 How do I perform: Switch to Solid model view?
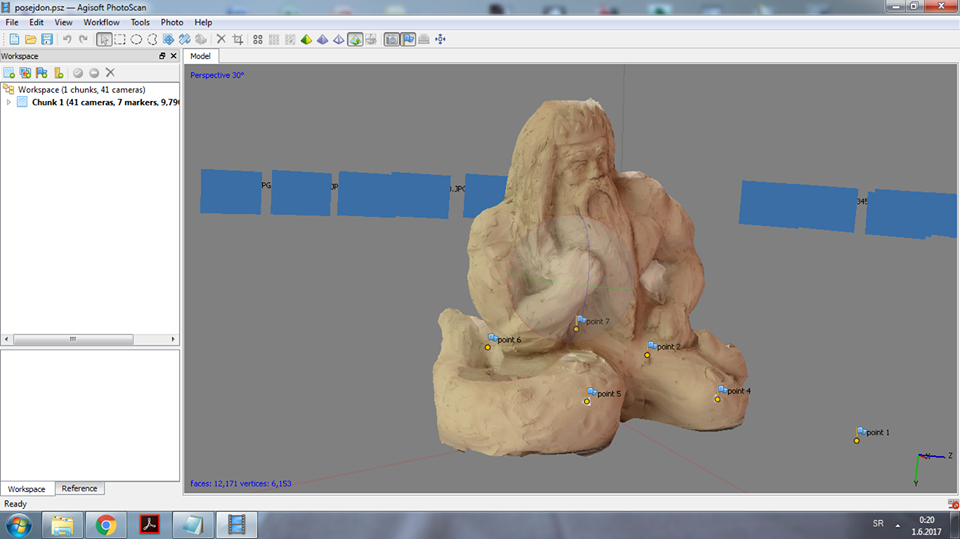323,39
